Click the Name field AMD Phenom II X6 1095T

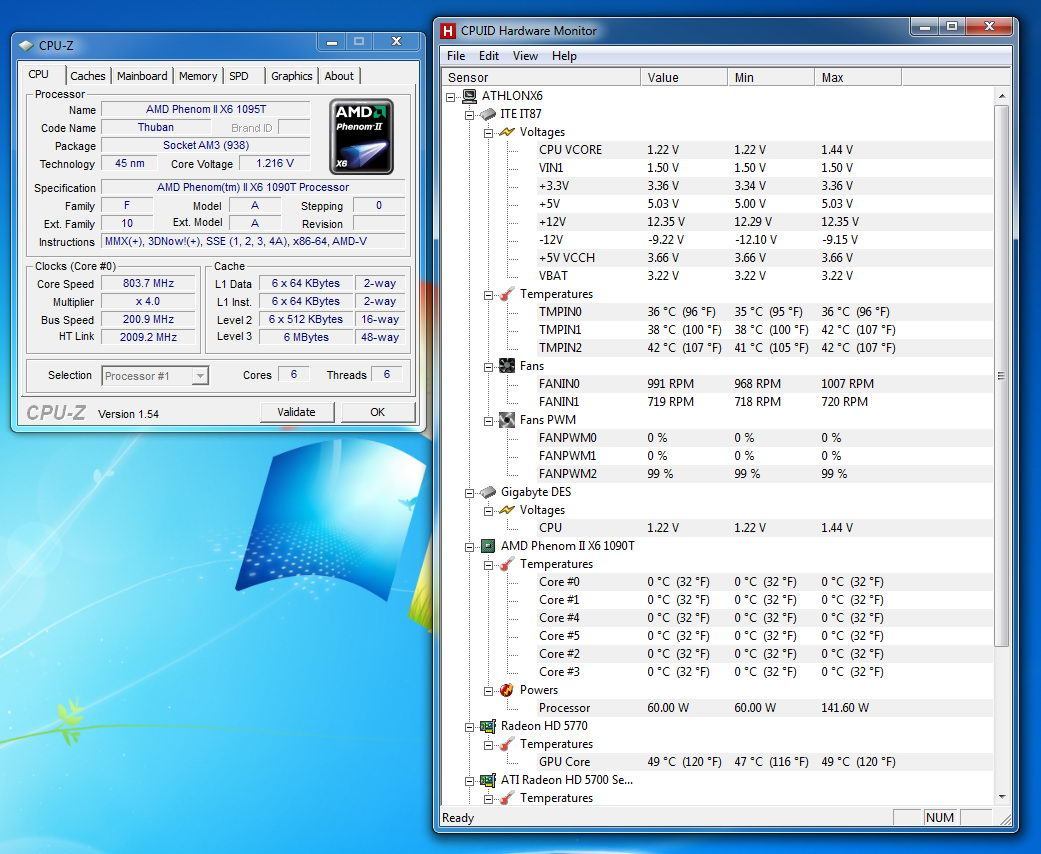tap(206, 109)
